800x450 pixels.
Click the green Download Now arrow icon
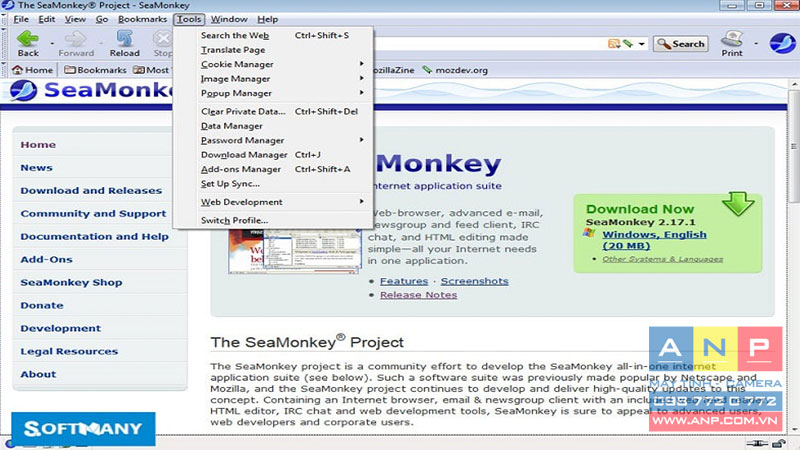[738, 204]
